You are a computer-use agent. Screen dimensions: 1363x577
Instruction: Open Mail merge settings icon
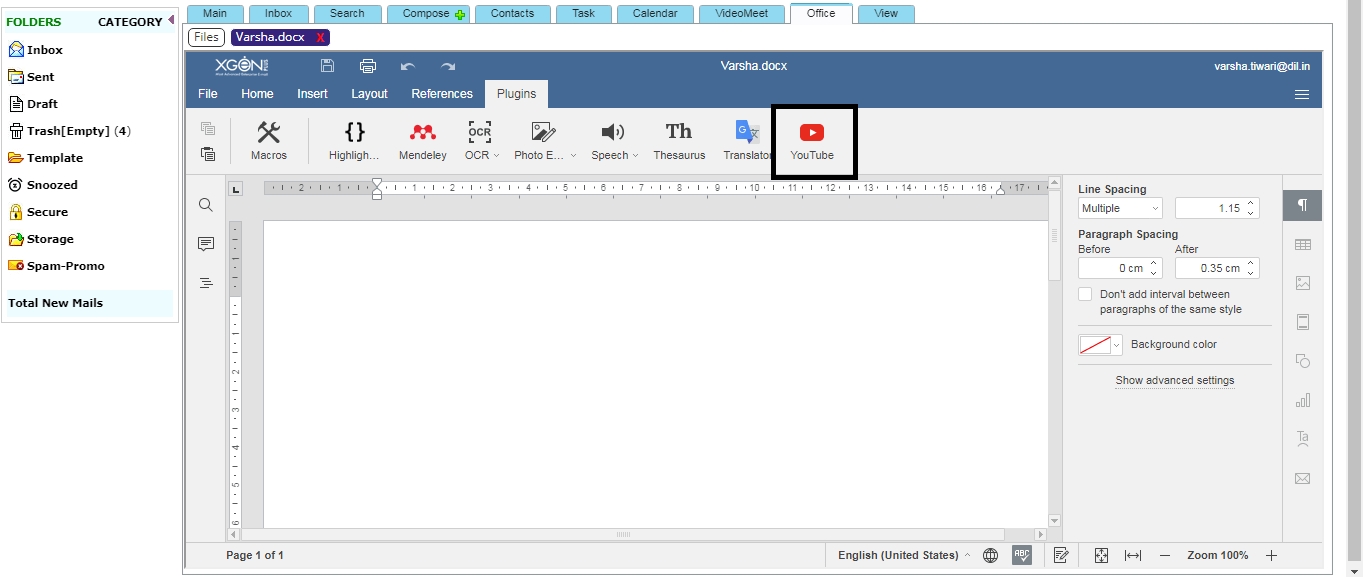1302,478
